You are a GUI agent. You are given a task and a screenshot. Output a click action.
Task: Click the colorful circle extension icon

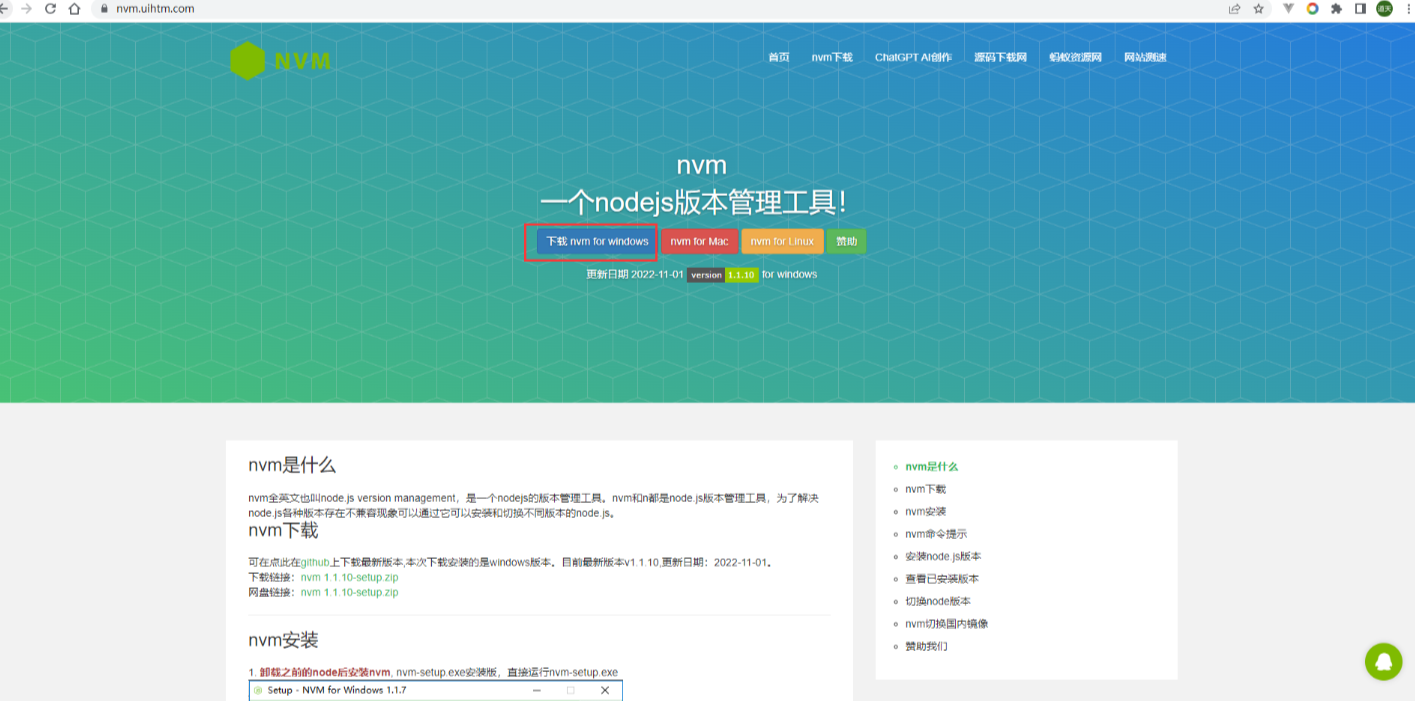[1312, 8]
